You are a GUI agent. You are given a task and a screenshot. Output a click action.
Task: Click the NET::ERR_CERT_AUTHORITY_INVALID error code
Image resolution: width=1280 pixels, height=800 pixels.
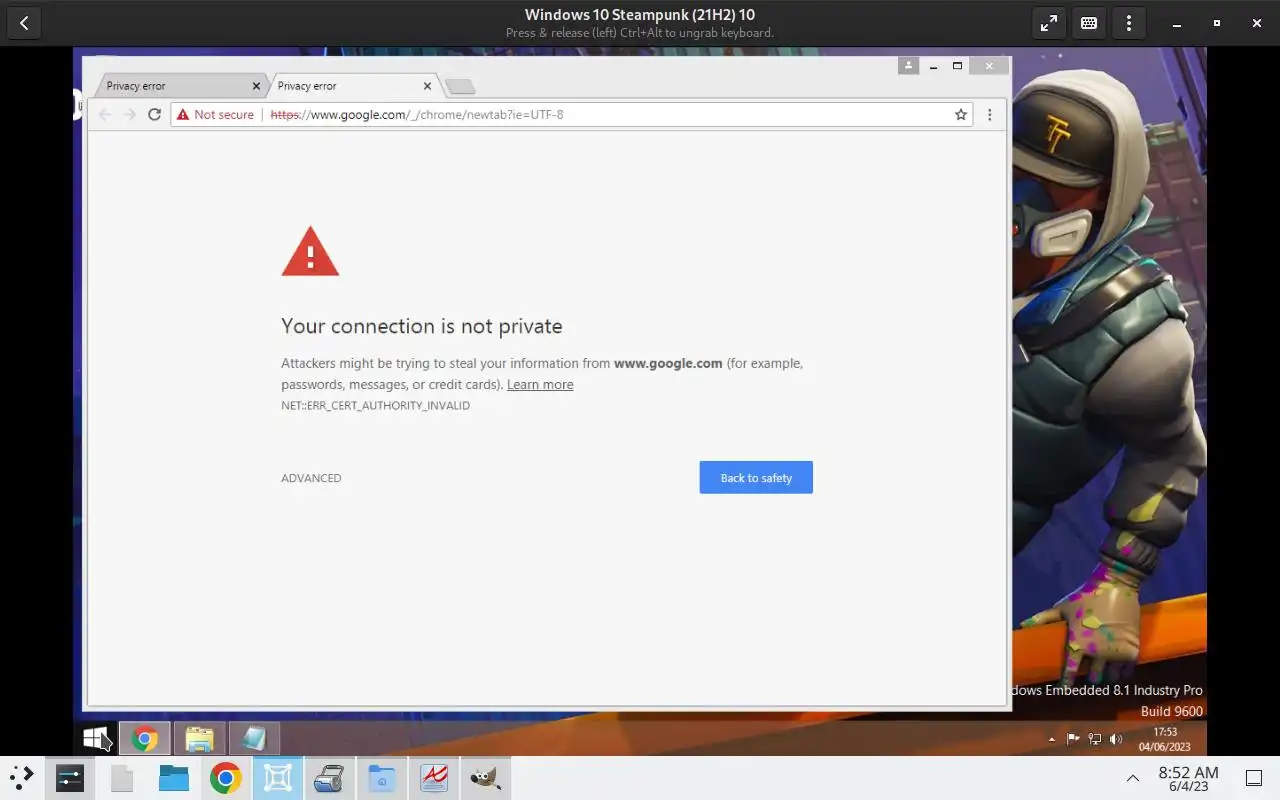coord(375,406)
